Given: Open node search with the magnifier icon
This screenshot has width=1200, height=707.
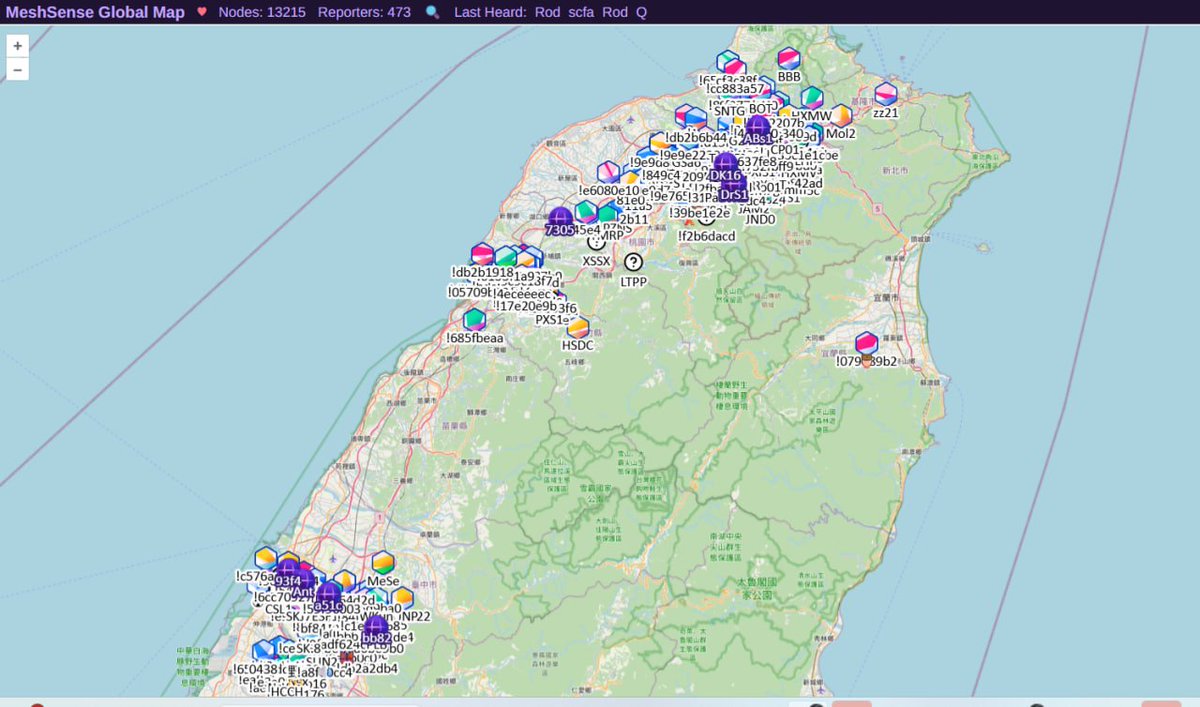Looking at the screenshot, I should [432, 12].
